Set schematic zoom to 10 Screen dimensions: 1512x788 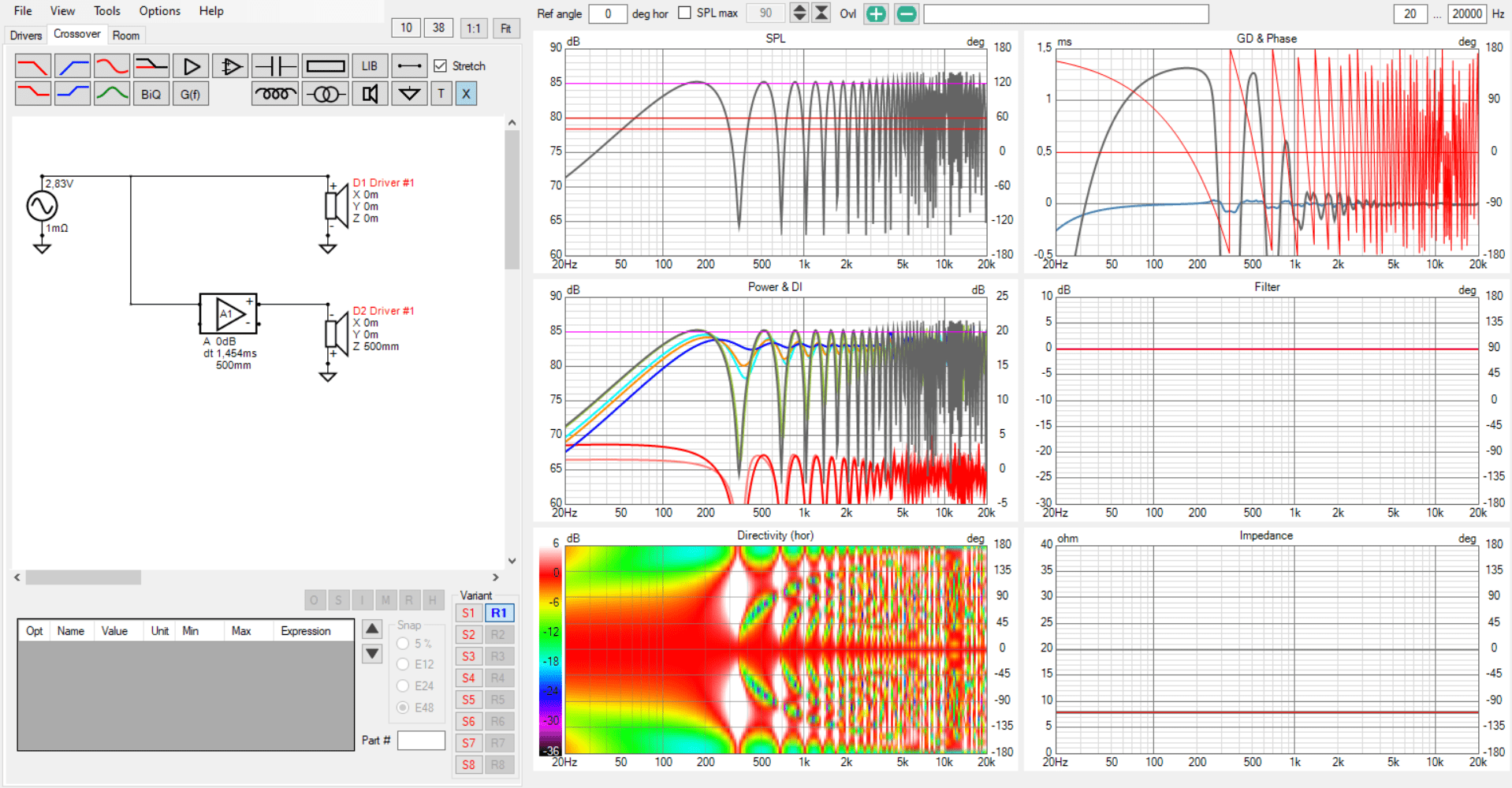406,28
